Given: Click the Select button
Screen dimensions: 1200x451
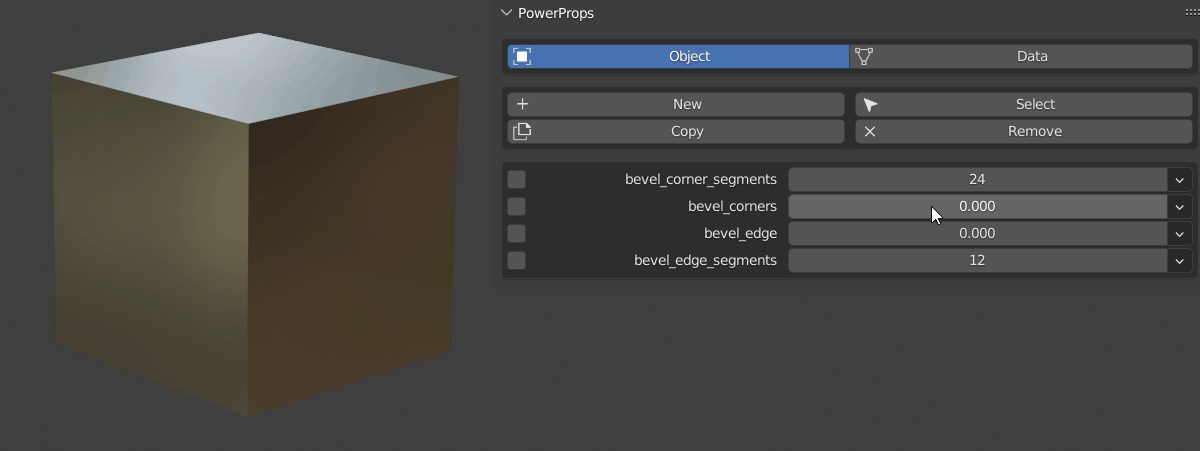Looking at the screenshot, I should [1024, 104].
